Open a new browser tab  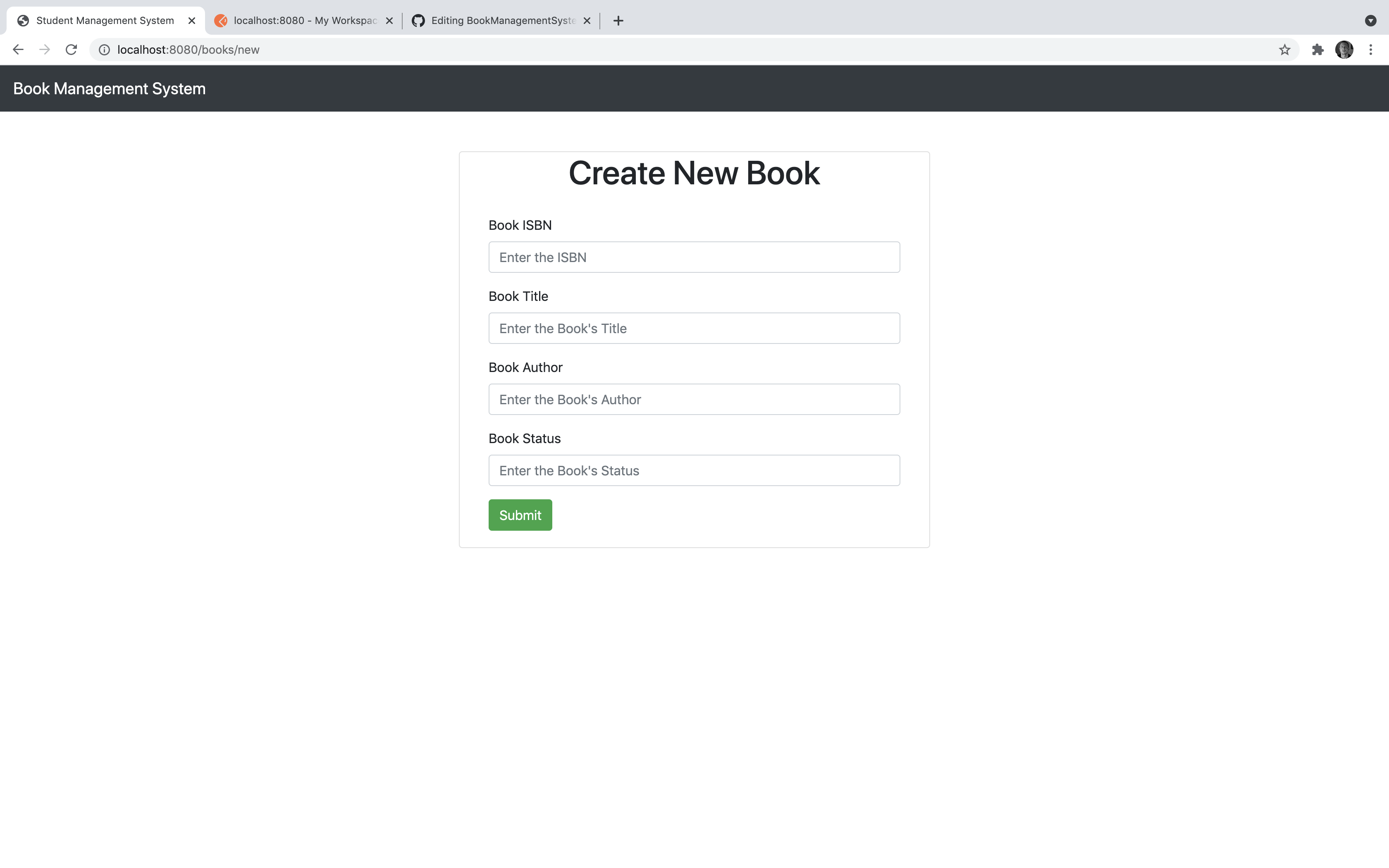tap(618, 21)
